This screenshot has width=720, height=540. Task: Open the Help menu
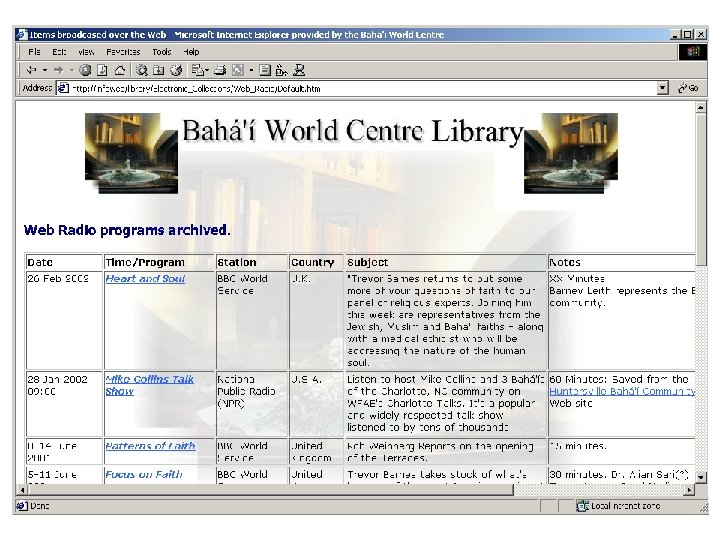tap(191, 52)
